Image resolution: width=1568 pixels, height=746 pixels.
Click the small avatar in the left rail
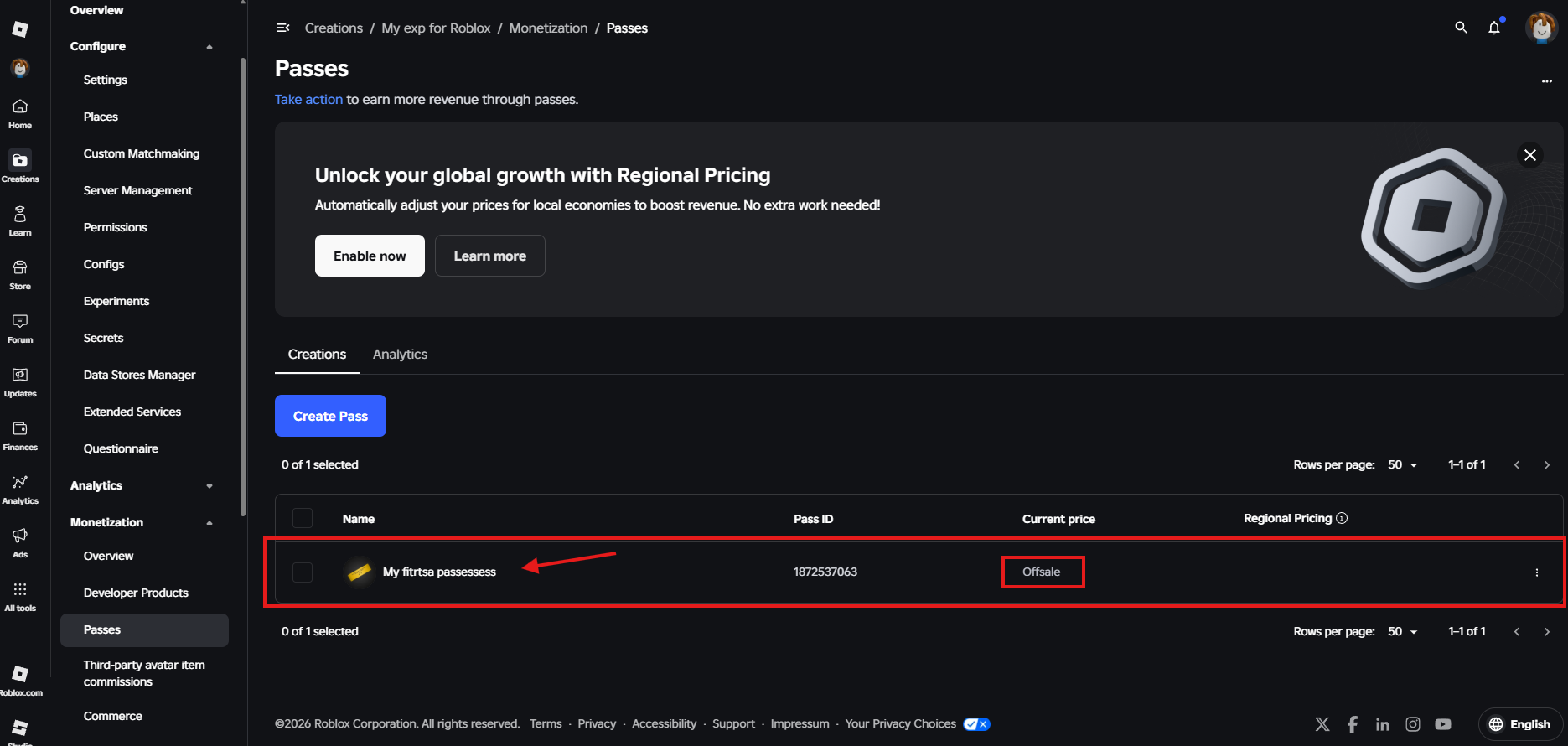click(x=20, y=68)
